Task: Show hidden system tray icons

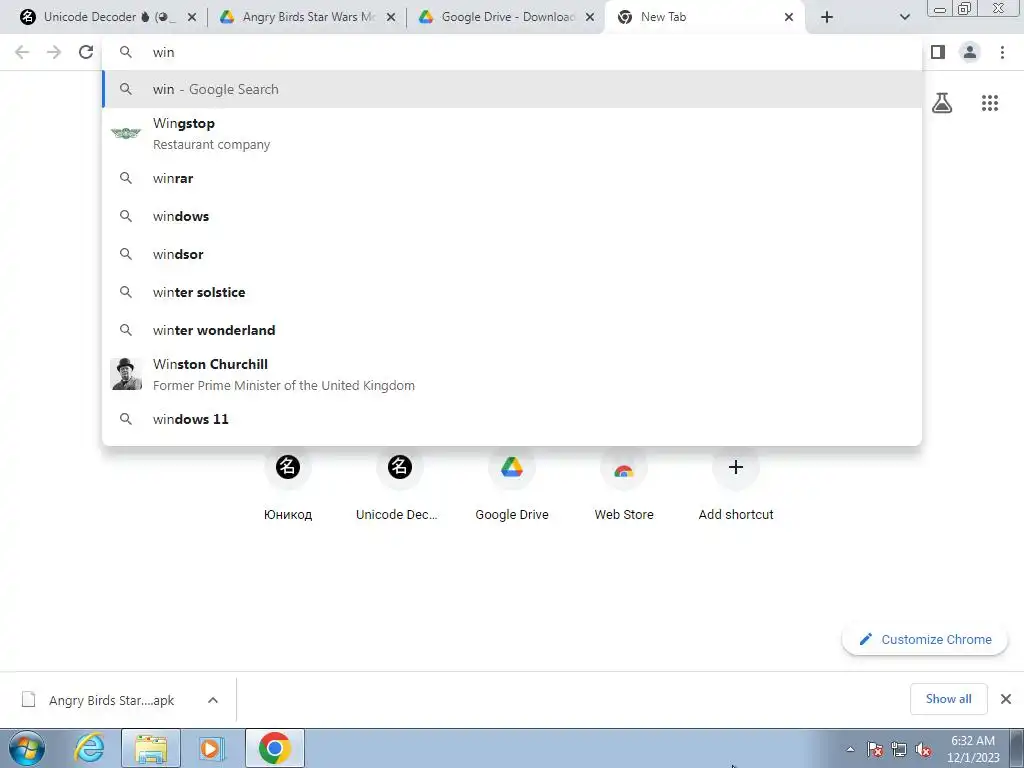Action: tap(850, 750)
